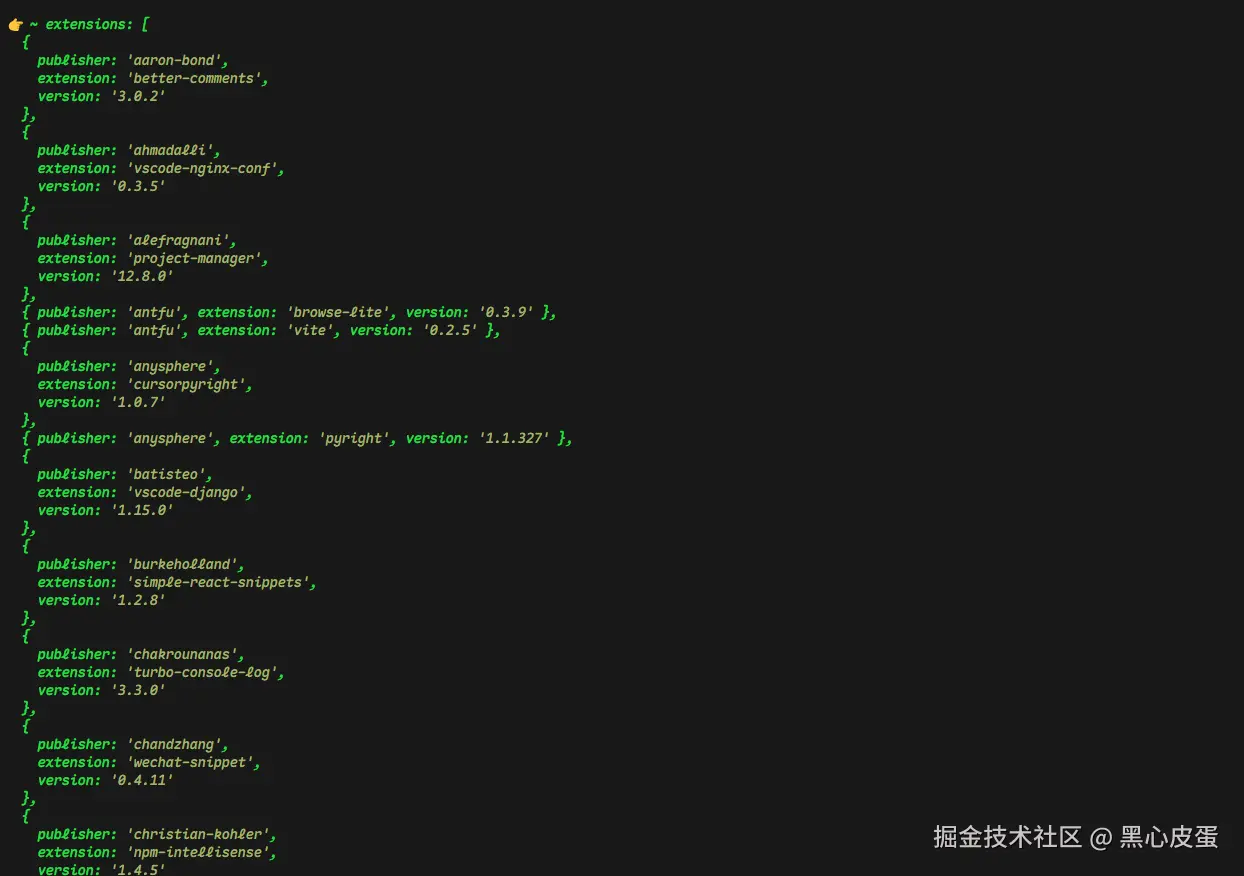This screenshot has height=876, width=1244.
Task: Select version '3.3.0'
Action: point(137,690)
